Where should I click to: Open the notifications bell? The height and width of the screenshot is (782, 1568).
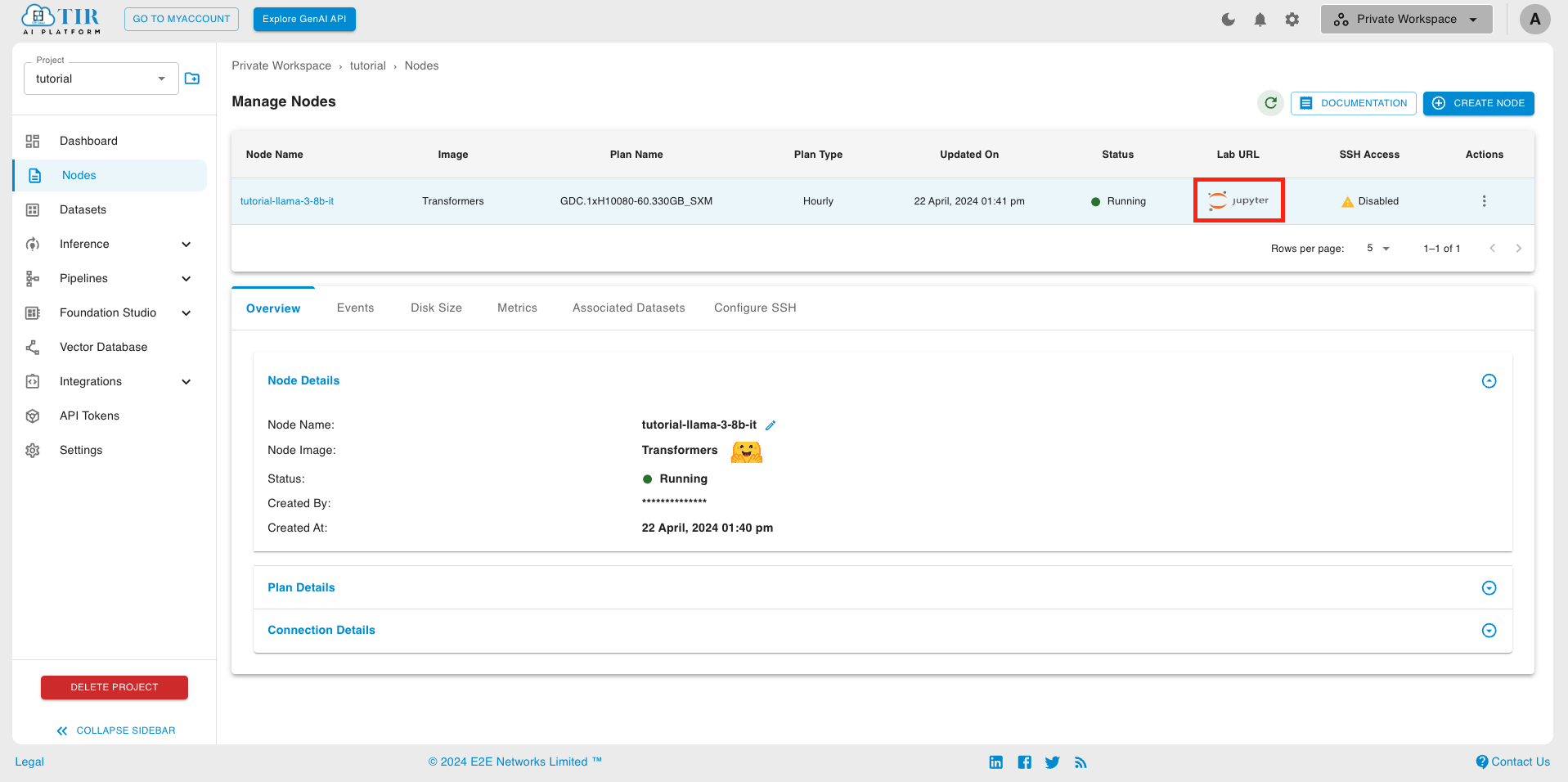(1260, 20)
